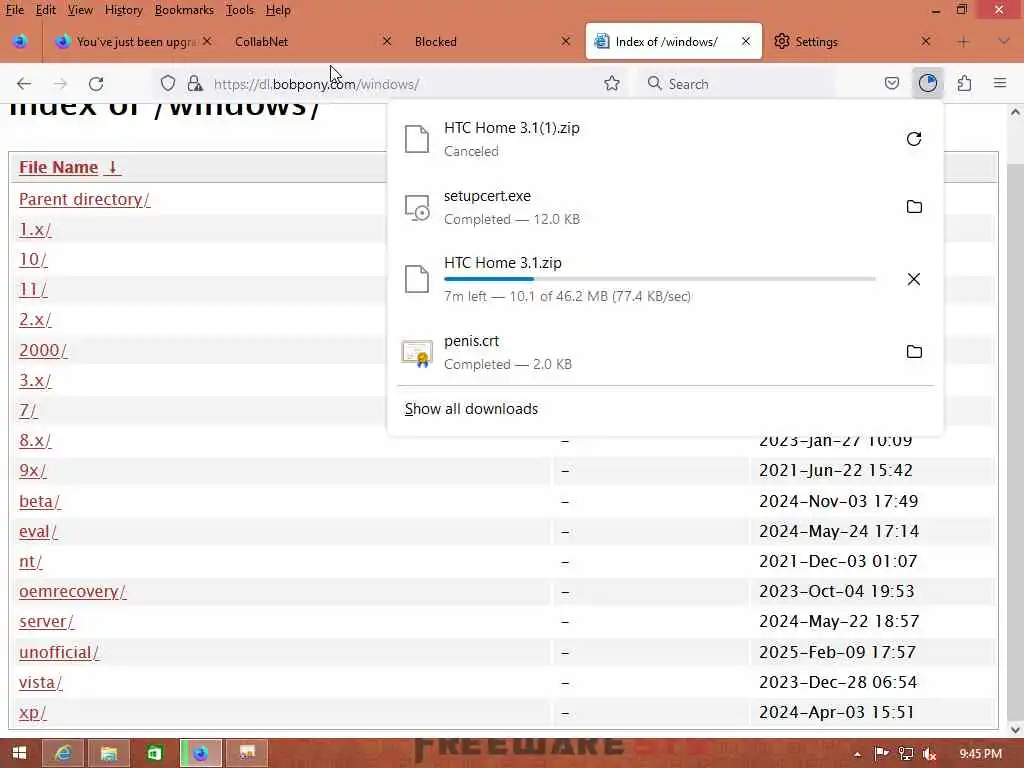Open the tracking protection shield icon
Image resolution: width=1024 pixels, height=768 pixels.
click(x=168, y=84)
